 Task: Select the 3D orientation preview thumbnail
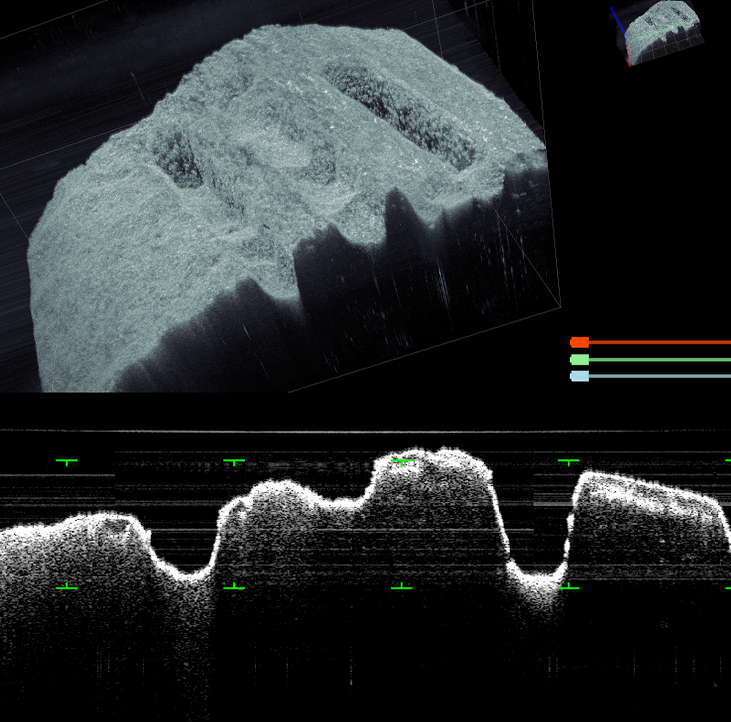(x=658, y=34)
